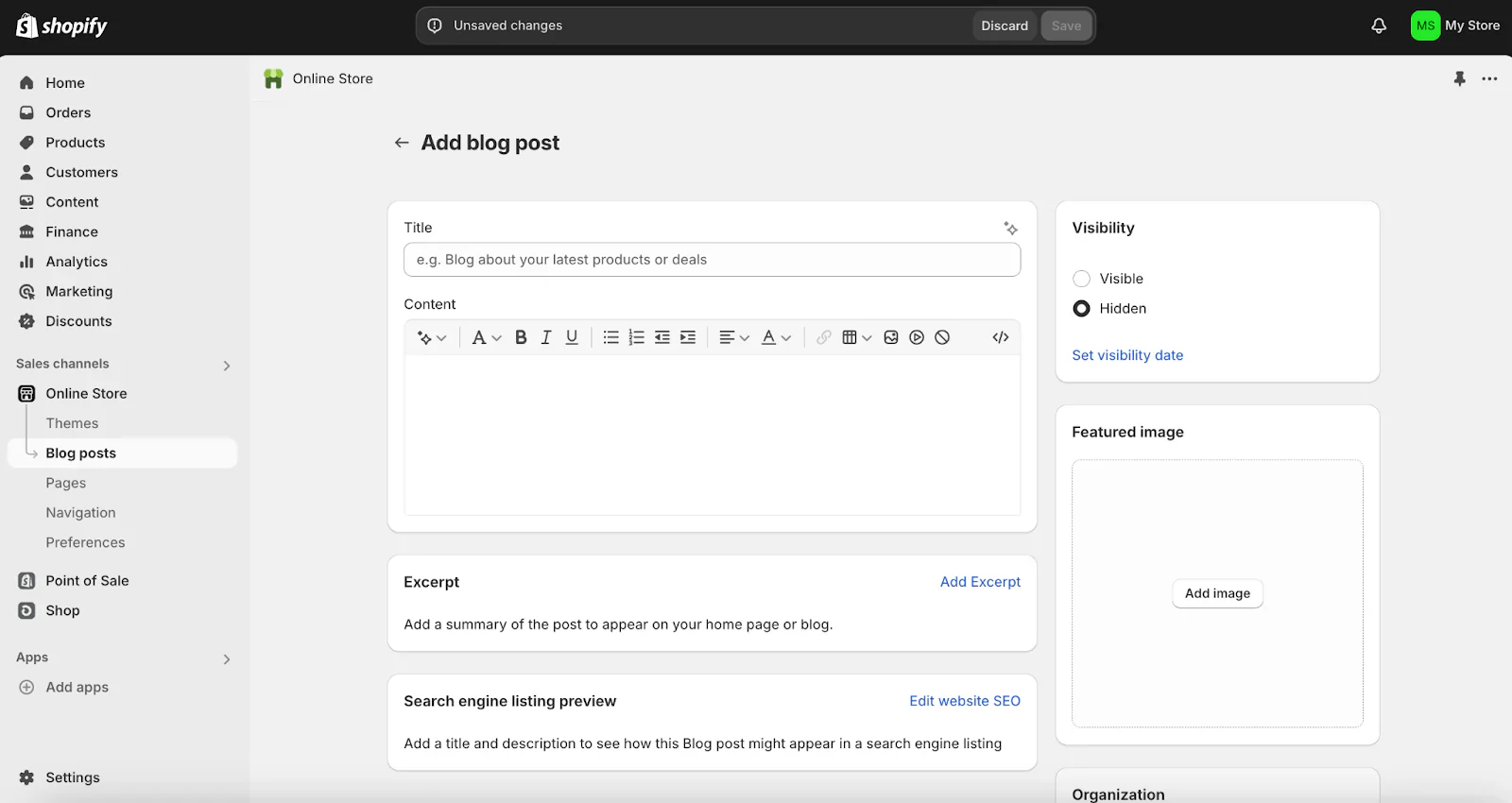Select the Hidden radio option
1512x803 pixels.
(1082, 309)
